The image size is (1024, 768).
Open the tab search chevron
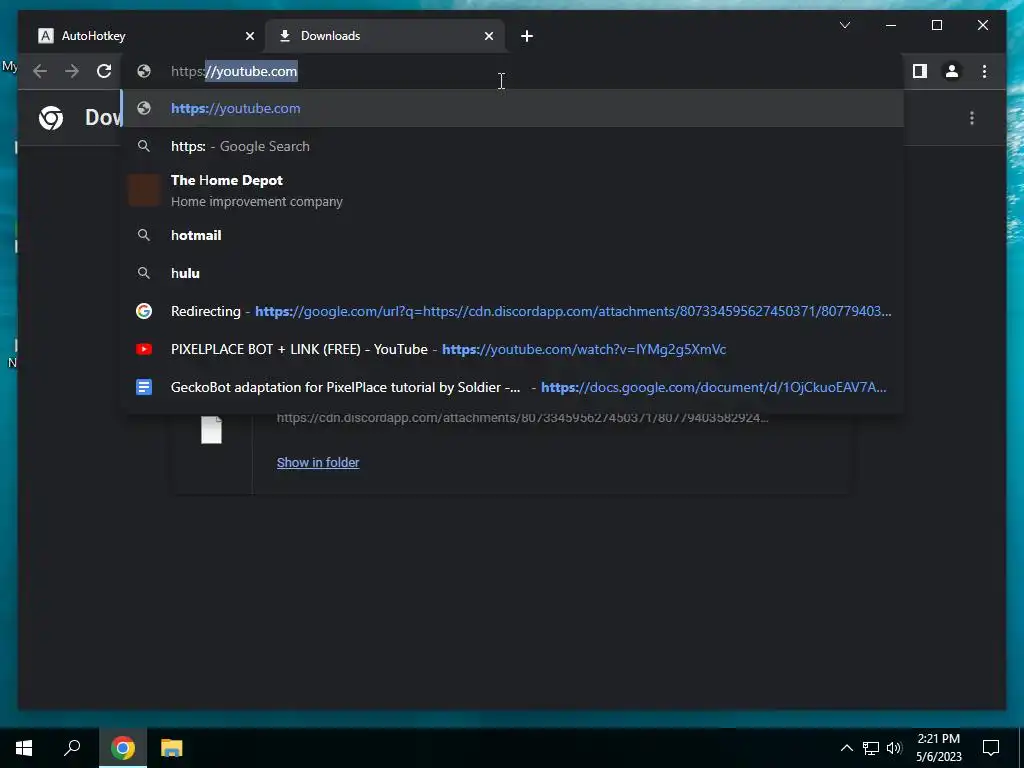click(844, 25)
